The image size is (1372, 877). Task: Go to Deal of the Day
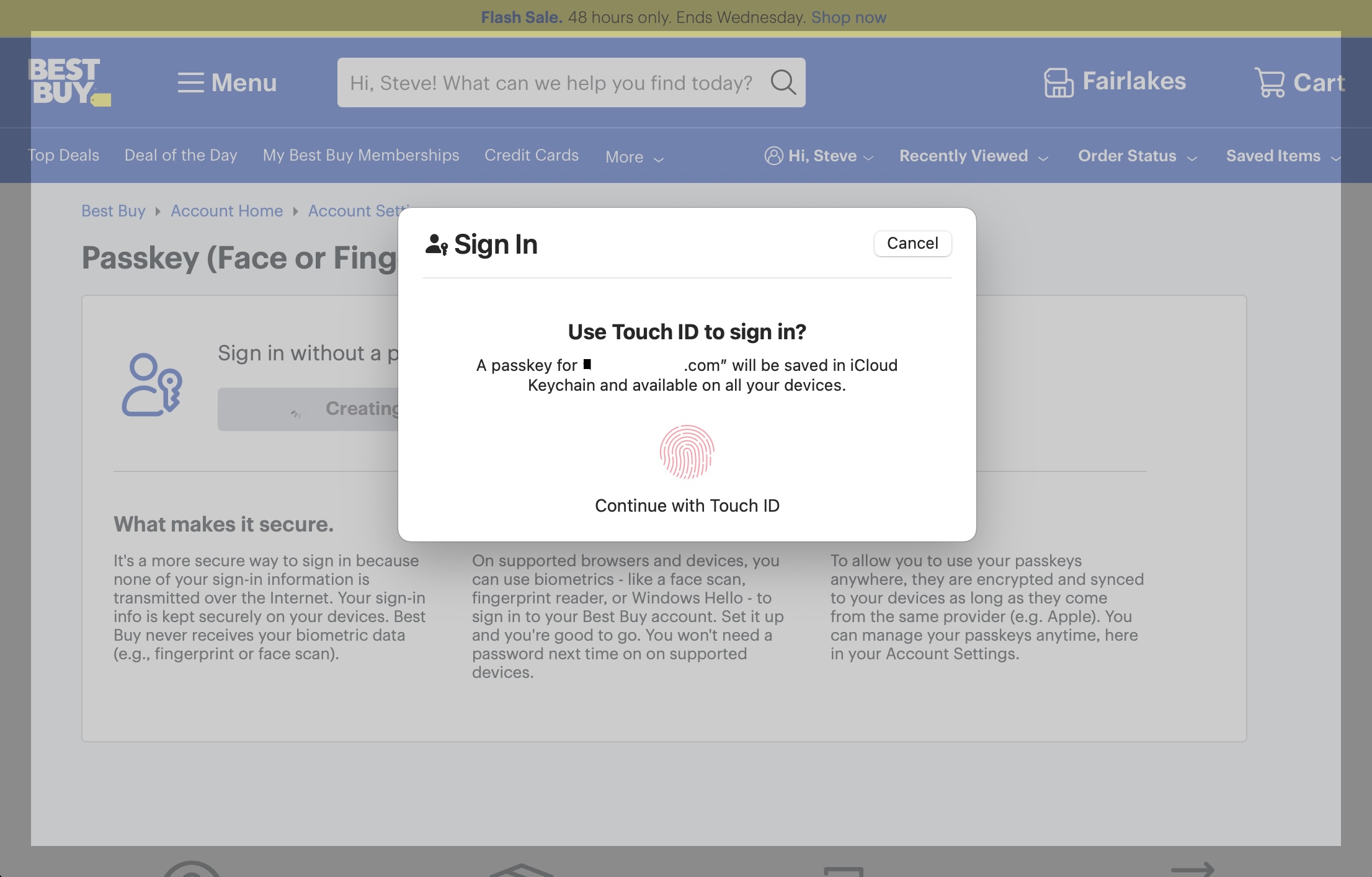(180, 155)
